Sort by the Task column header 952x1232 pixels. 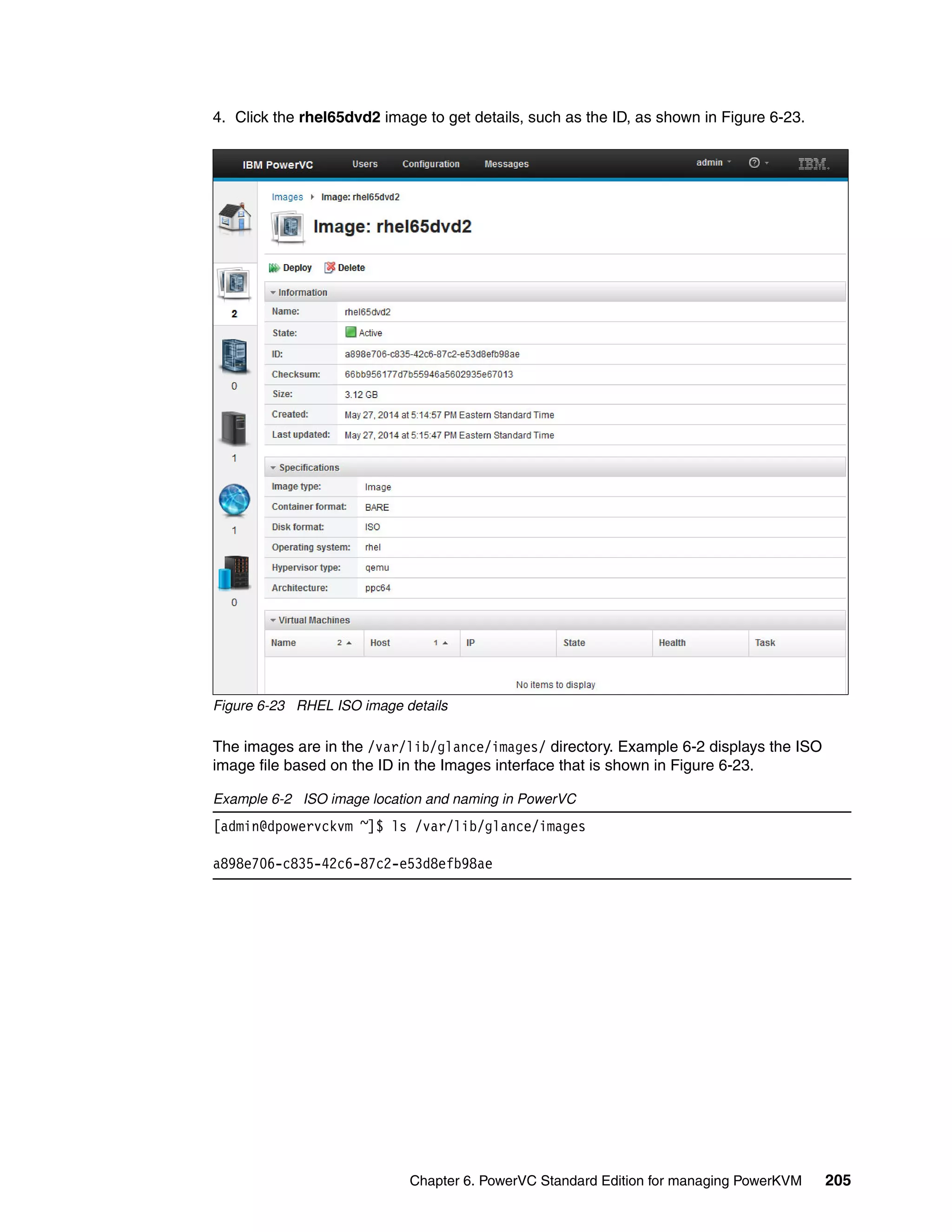pos(797,643)
